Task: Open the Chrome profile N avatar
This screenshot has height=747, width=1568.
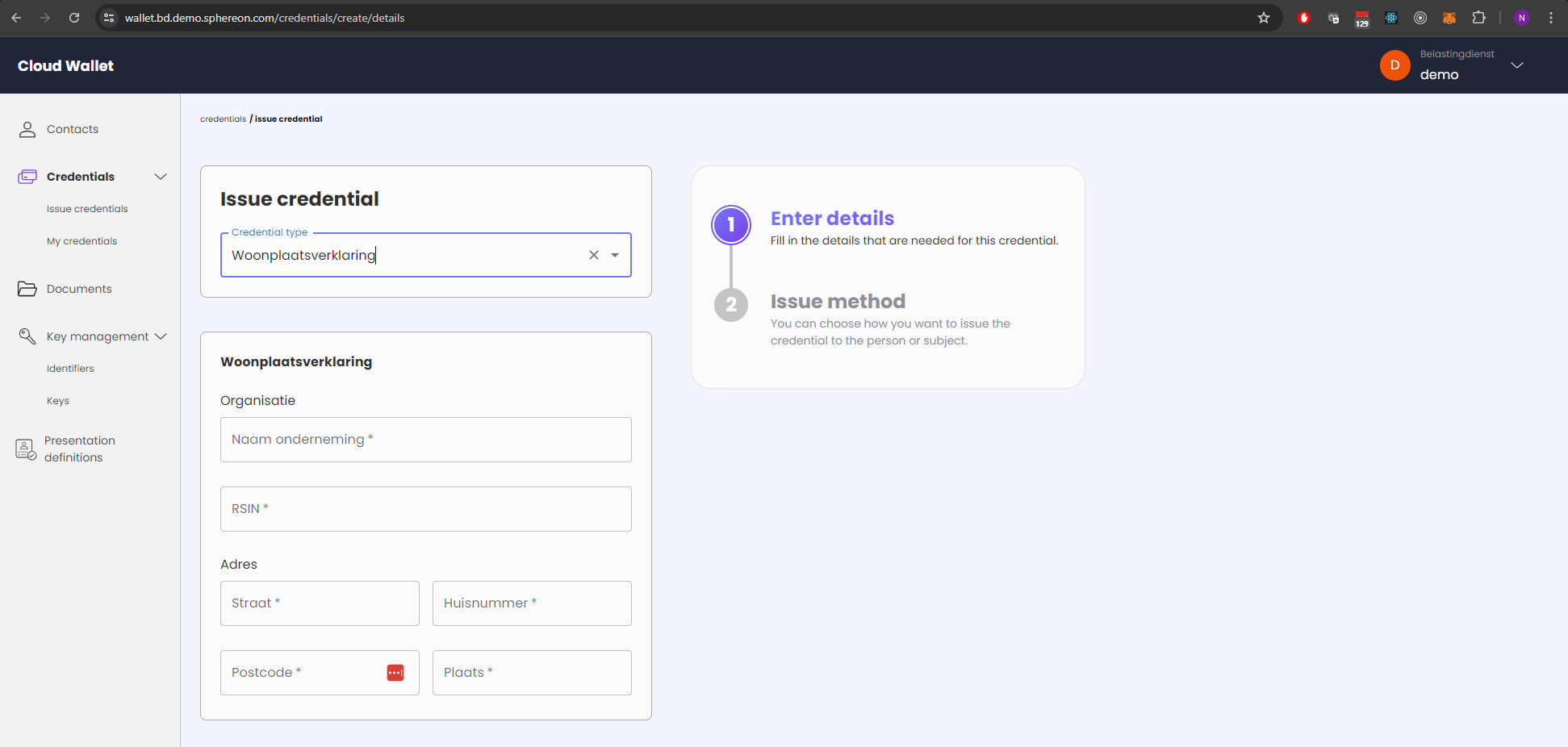Action: click(x=1522, y=18)
